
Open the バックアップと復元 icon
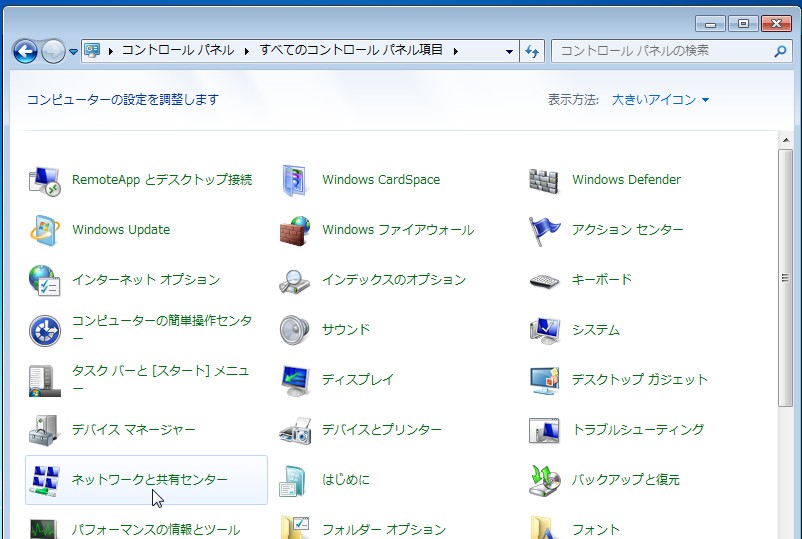tap(544, 481)
